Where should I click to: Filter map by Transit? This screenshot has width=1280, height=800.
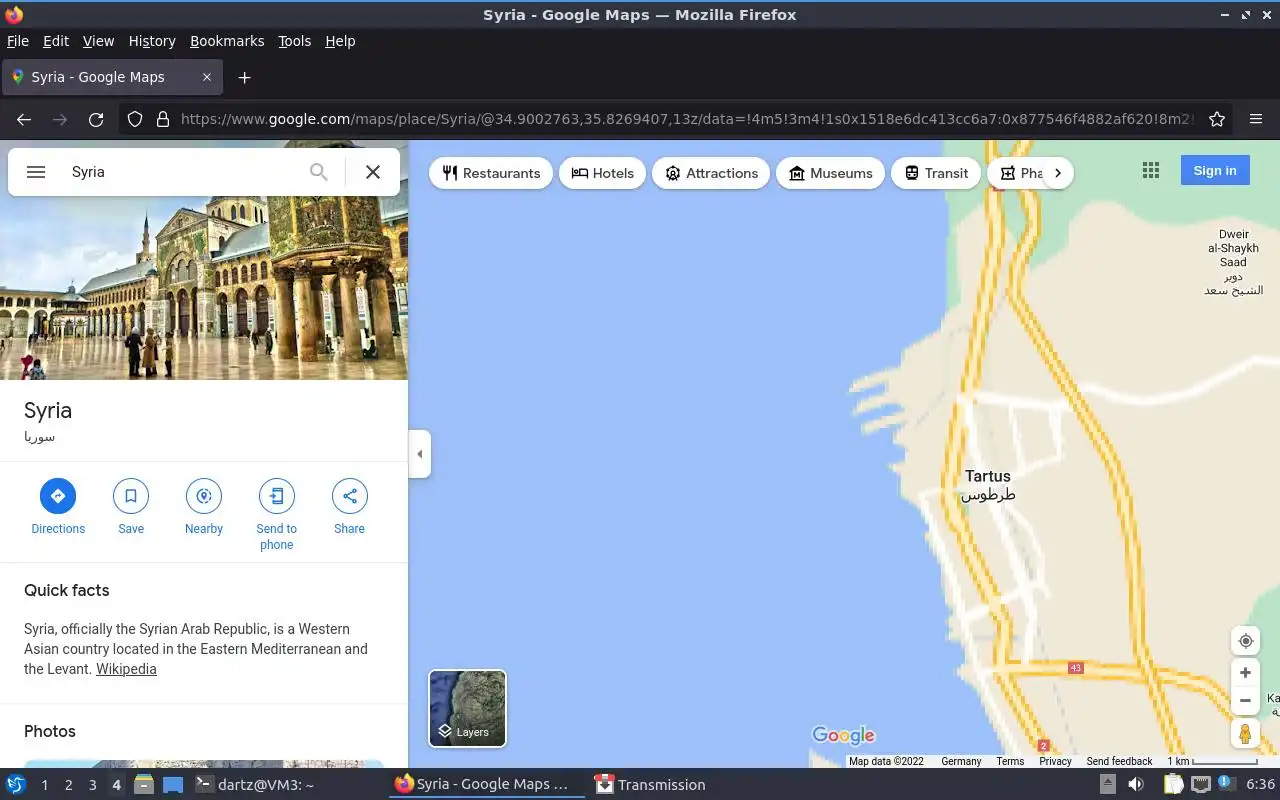click(936, 173)
